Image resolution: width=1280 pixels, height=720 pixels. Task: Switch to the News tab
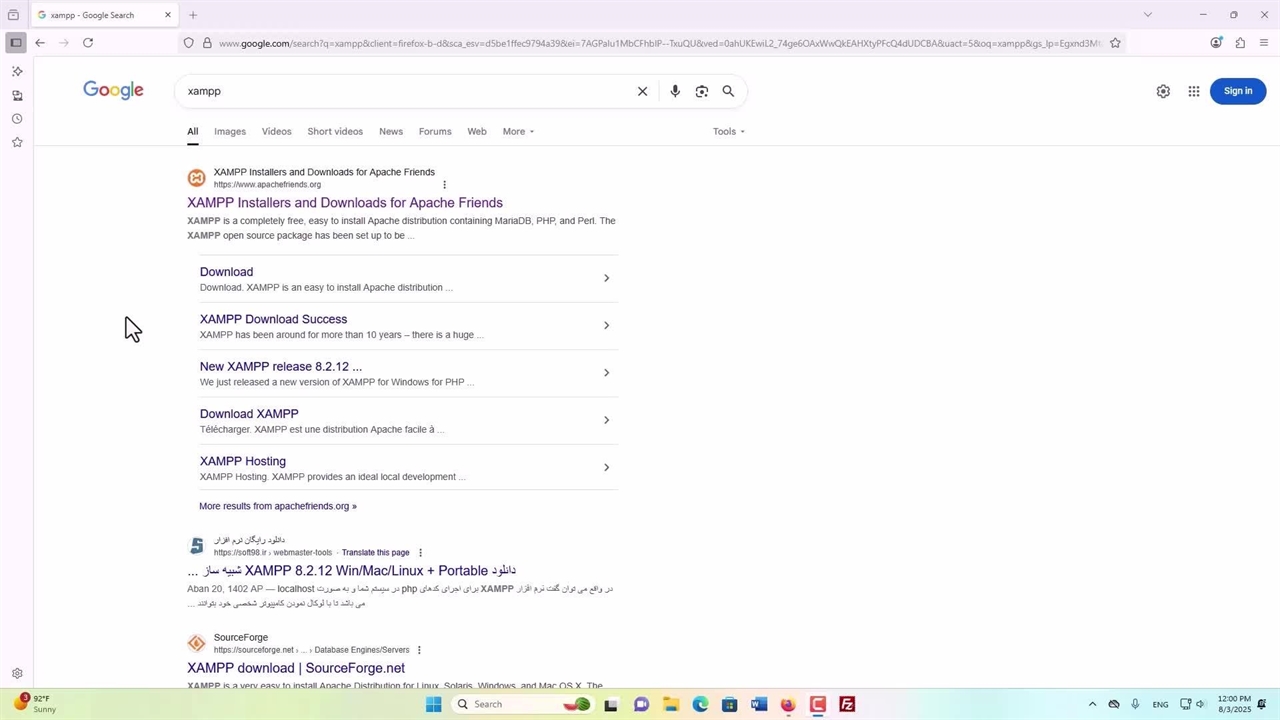[x=391, y=132]
